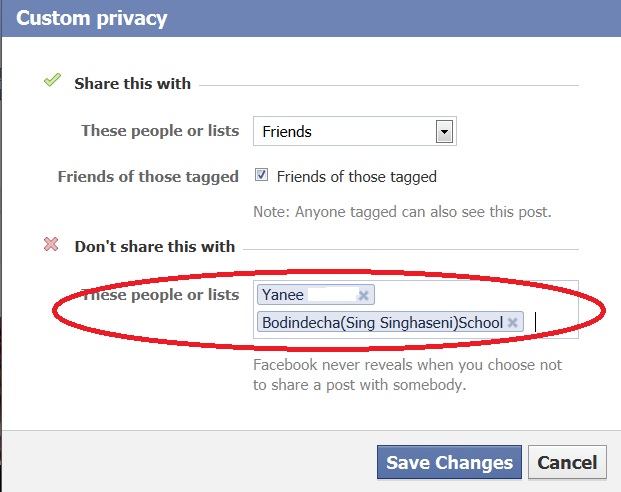Select the Yanee name token
Image resolution: width=621 pixels, height=492 pixels.
click(283, 295)
